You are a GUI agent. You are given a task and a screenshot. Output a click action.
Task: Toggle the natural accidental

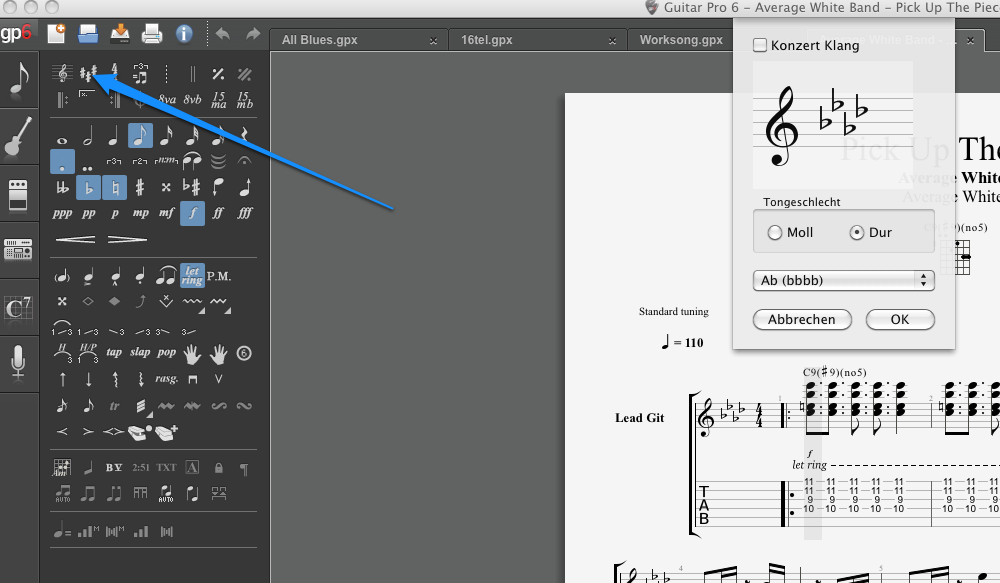coord(114,188)
